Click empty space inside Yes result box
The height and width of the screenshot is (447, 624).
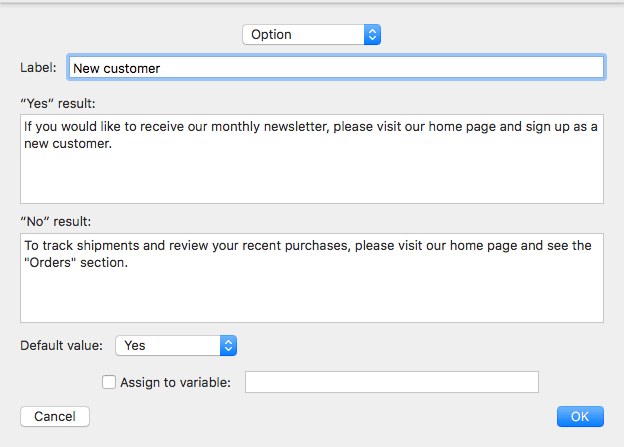coord(312,177)
